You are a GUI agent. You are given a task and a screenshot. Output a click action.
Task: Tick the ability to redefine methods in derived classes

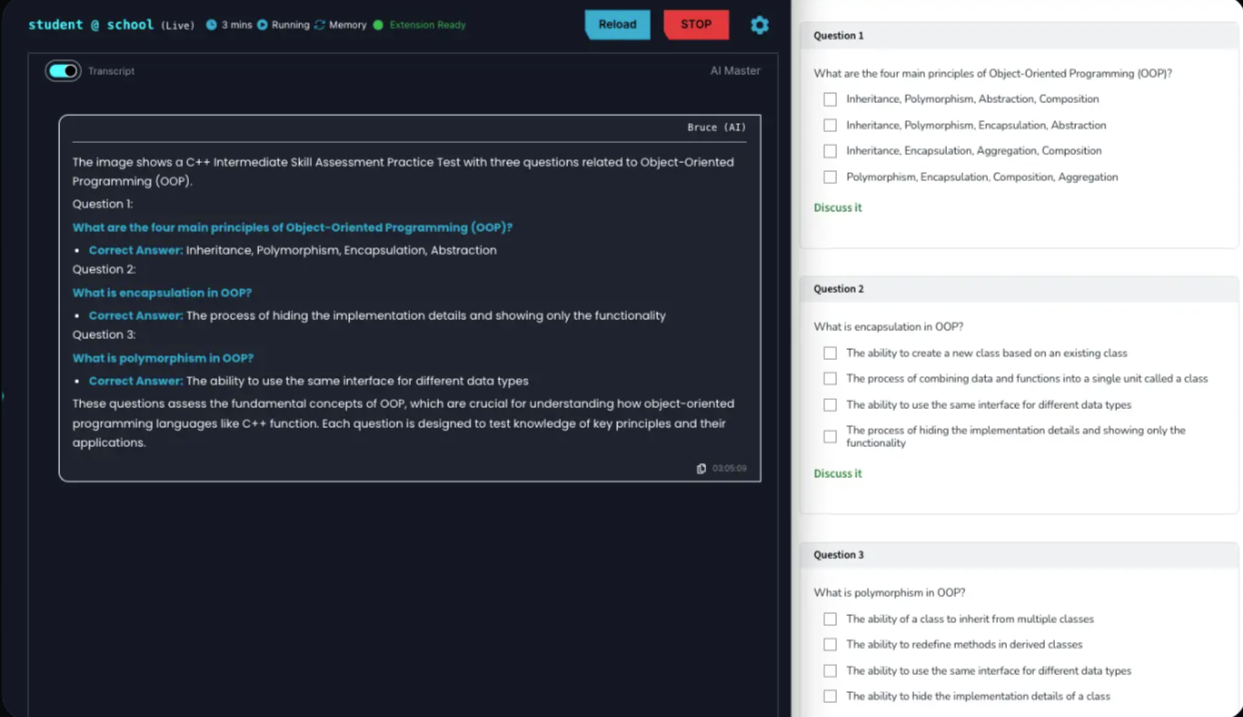click(830, 644)
